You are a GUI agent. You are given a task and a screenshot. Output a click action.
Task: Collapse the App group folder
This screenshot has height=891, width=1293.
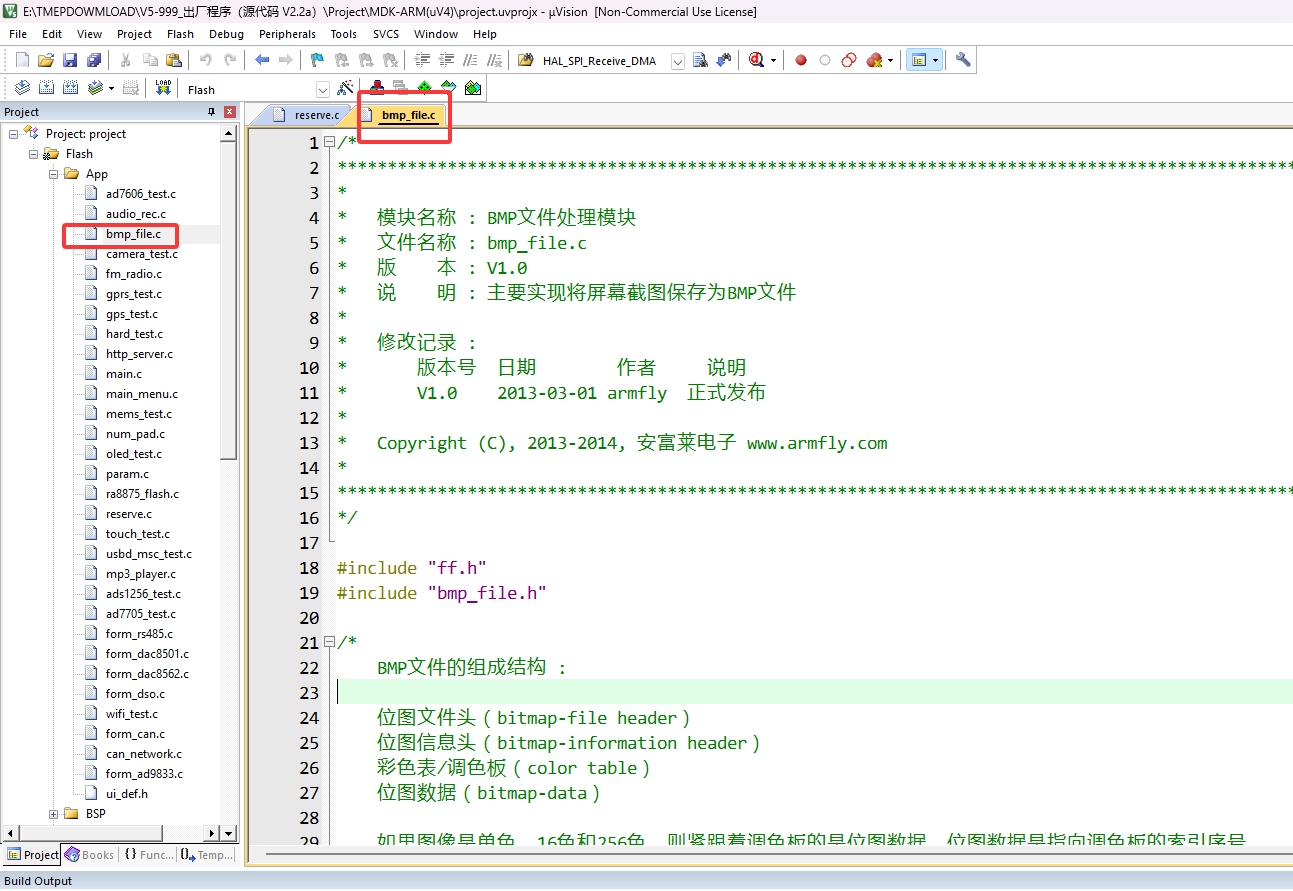pos(54,174)
